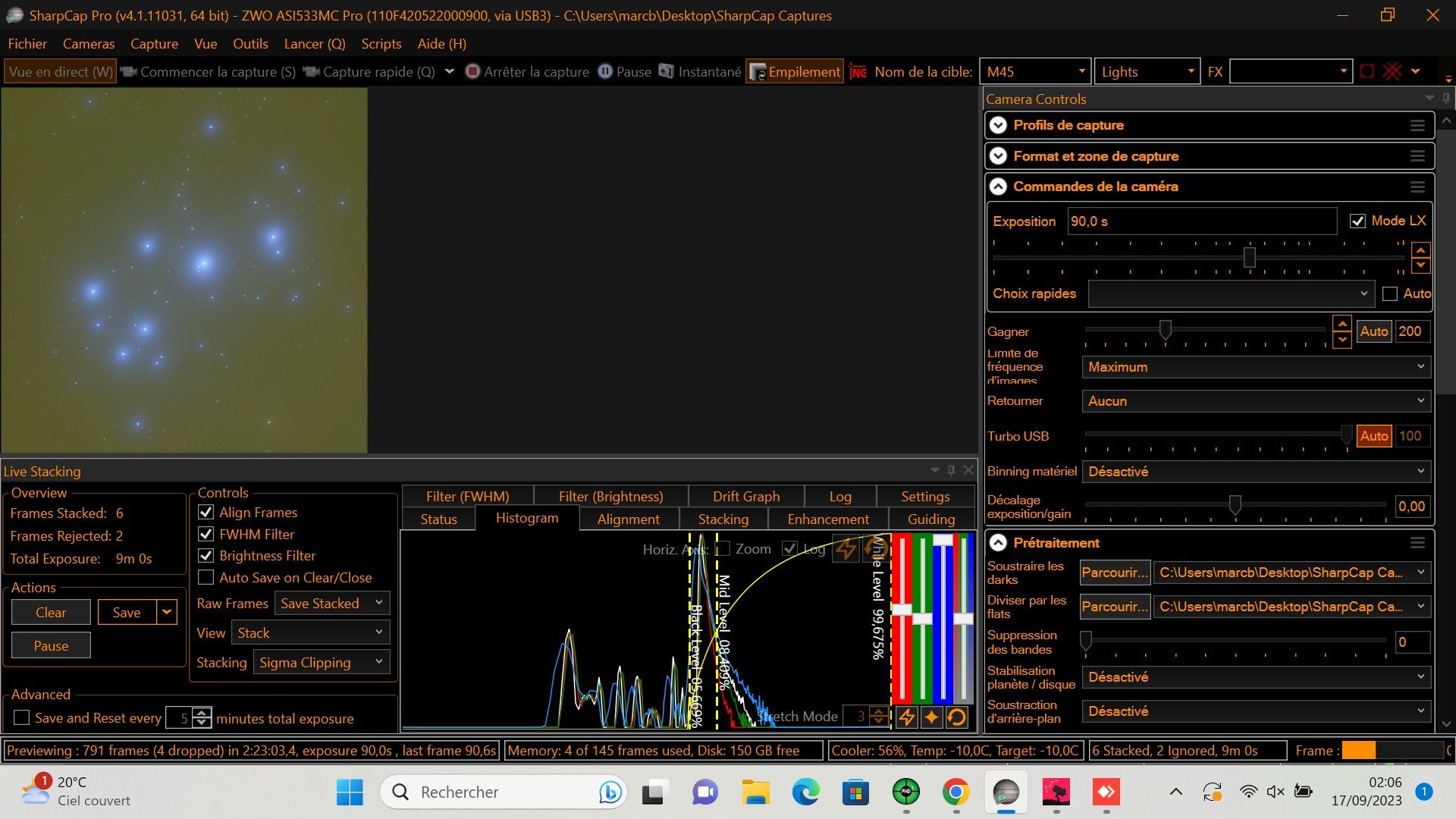Pin the Camera Controls panel

tap(1446, 99)
